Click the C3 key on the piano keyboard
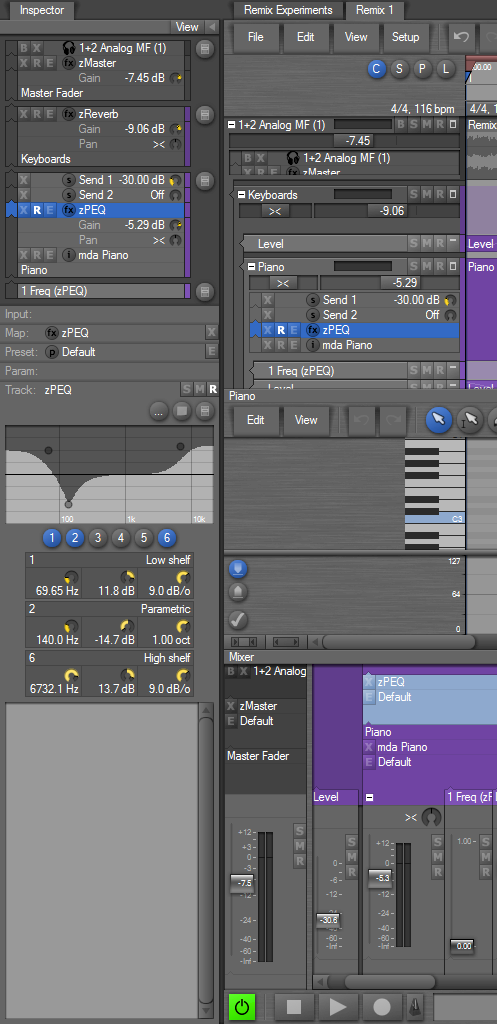 click(434, 519)
